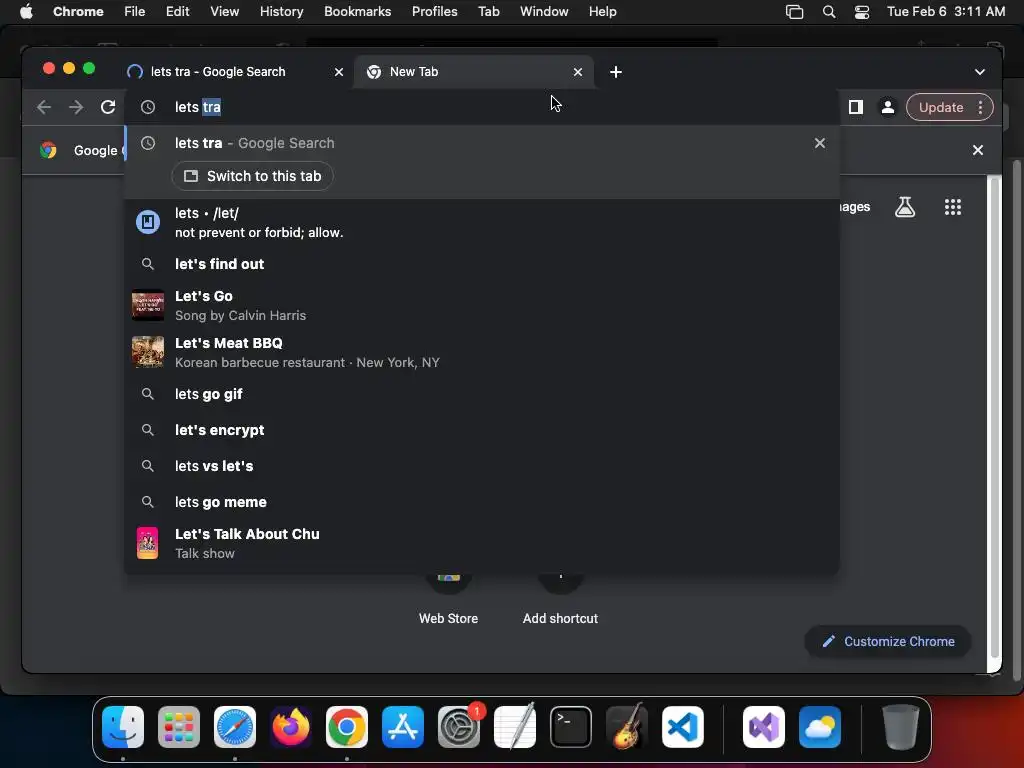The image size is (1024, 768).
Task: Open the Web Store shortcut
Action: coord(448,601)
